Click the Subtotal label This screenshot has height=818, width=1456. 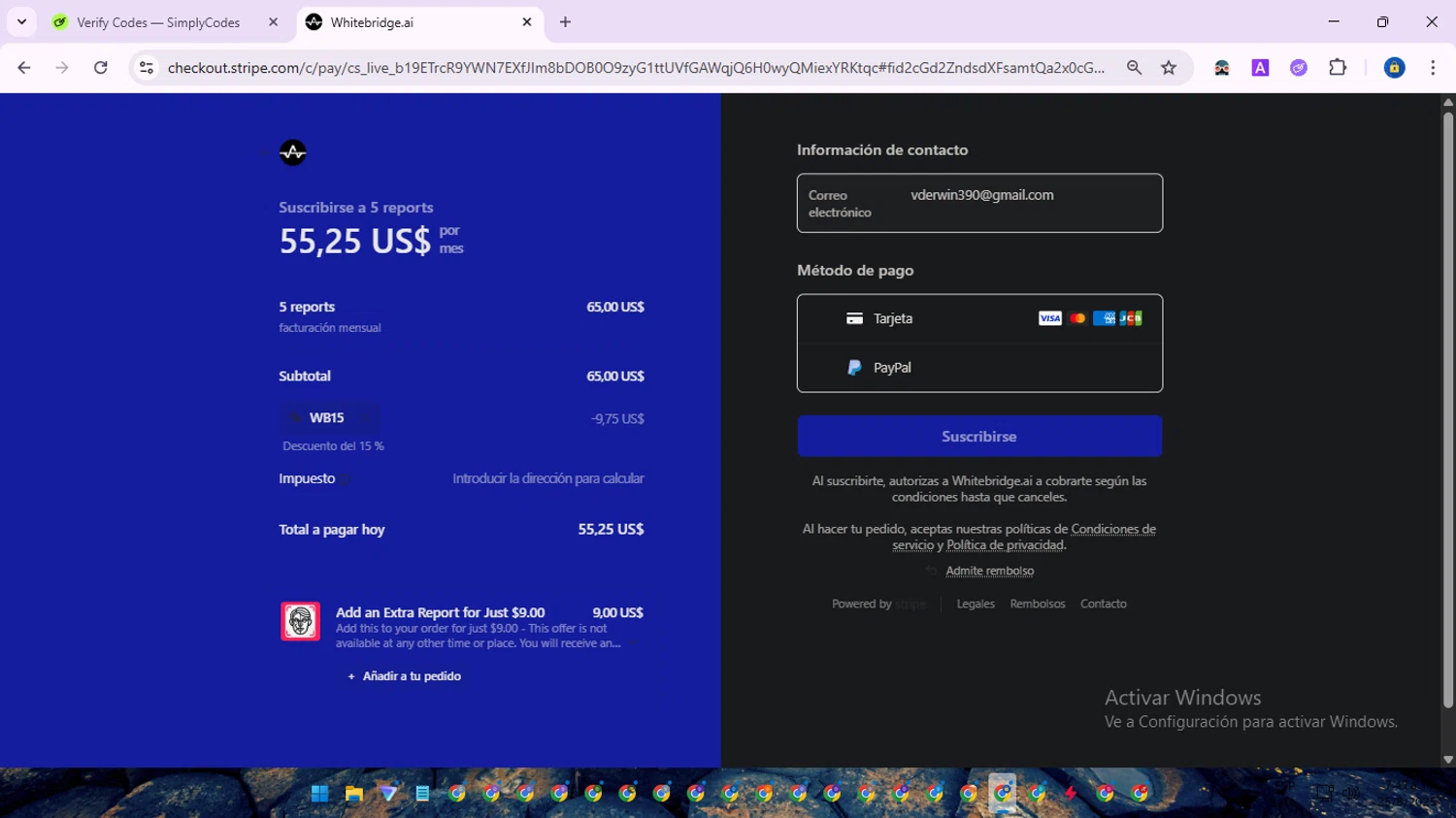(x=305, y=376)
